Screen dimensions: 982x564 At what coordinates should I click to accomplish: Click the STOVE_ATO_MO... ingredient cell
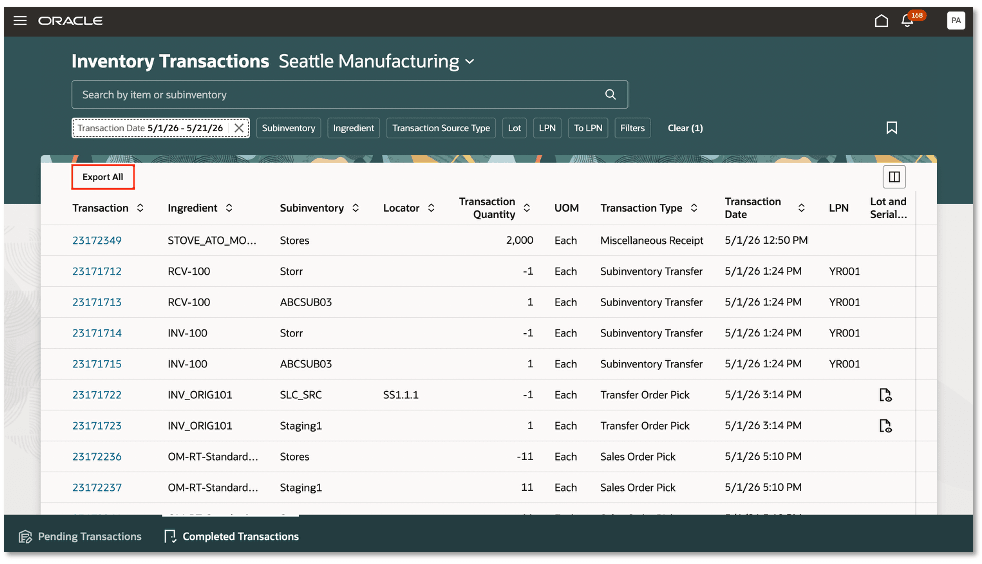click(212, 240)
